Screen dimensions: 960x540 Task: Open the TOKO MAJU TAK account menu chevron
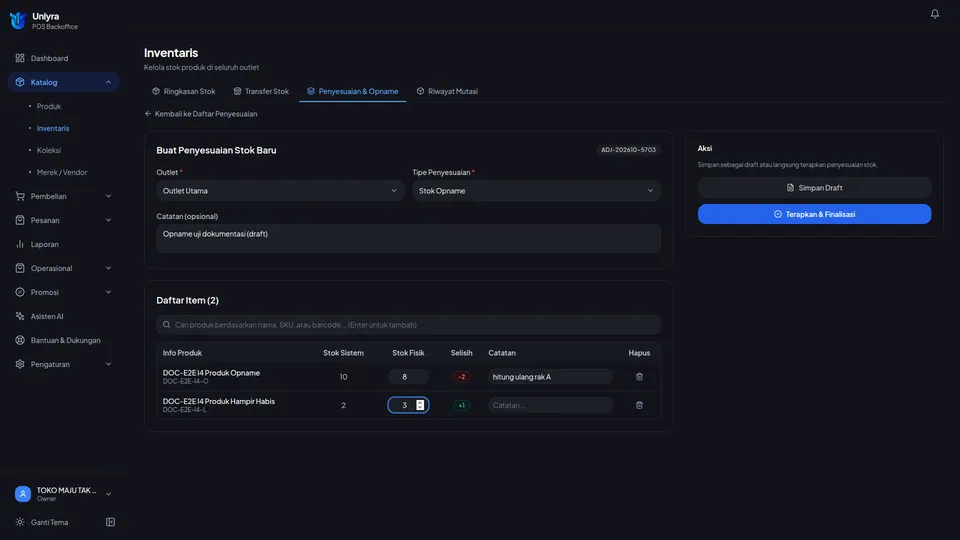coord(108,494)
